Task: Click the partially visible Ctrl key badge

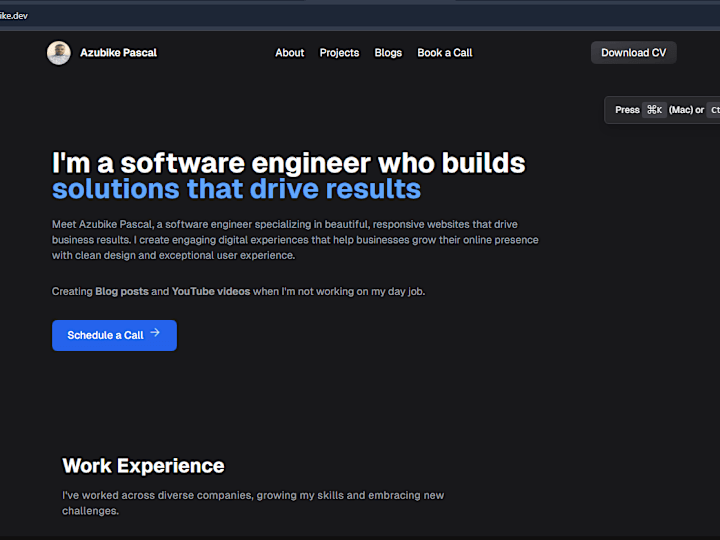Action: pos(714,110)
